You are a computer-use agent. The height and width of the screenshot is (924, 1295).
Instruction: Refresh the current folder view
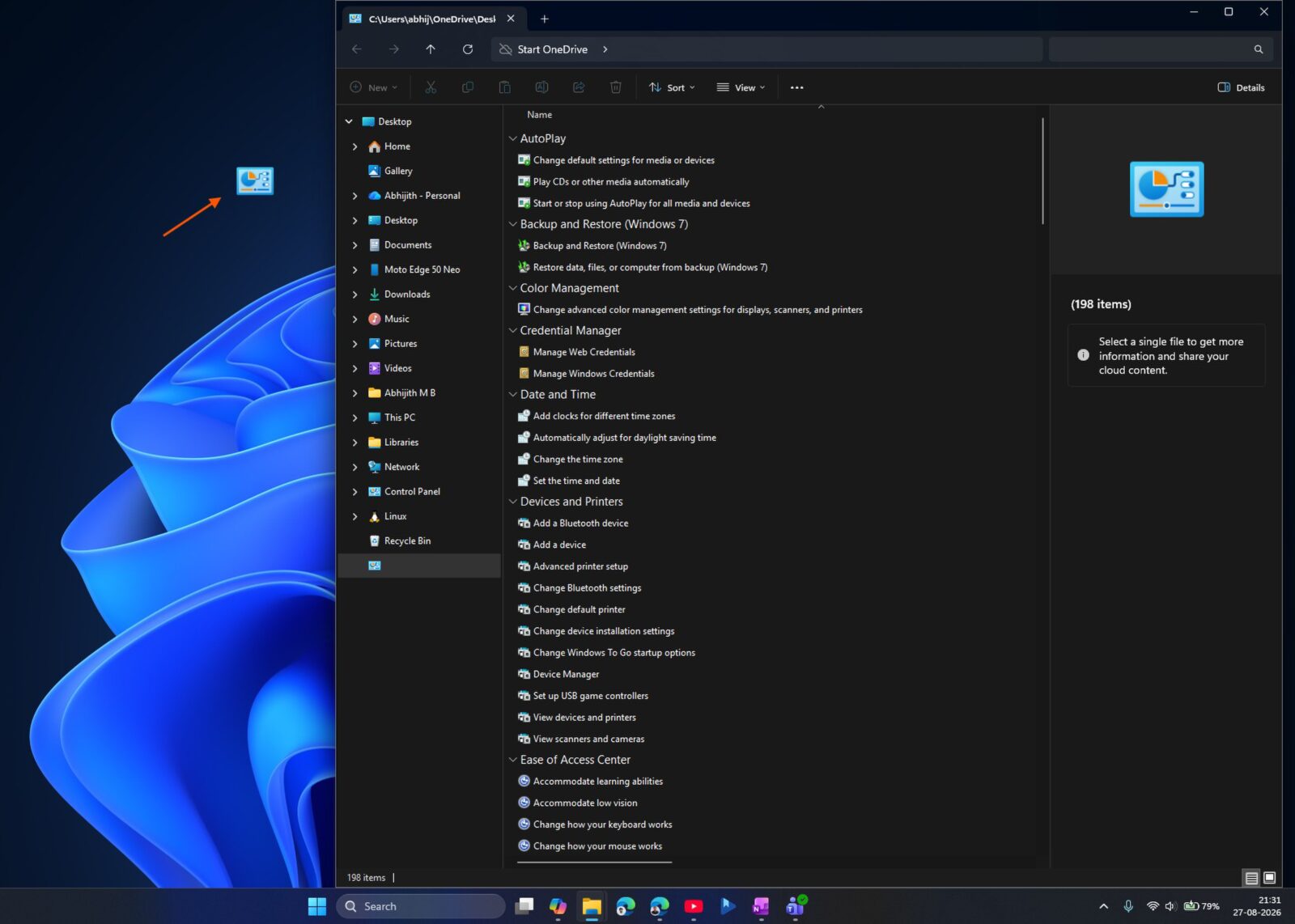point(468,49)
